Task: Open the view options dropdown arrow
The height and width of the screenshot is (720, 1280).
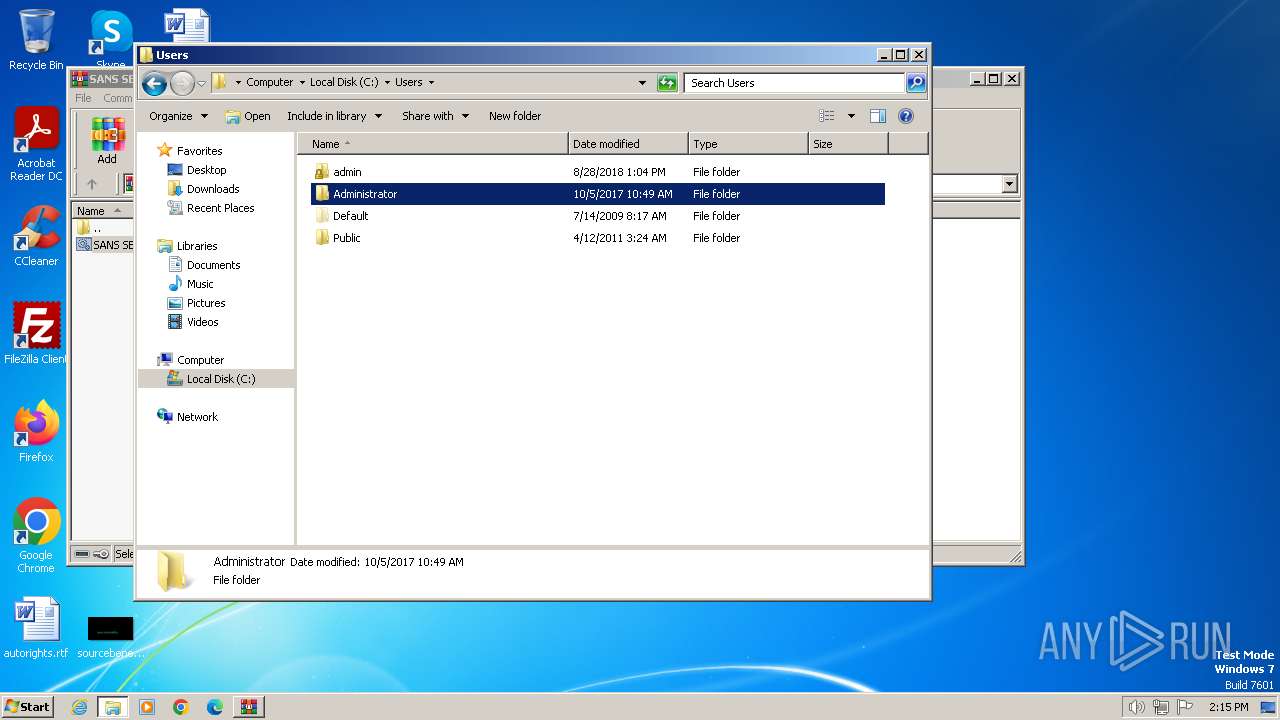Action: 851,116
